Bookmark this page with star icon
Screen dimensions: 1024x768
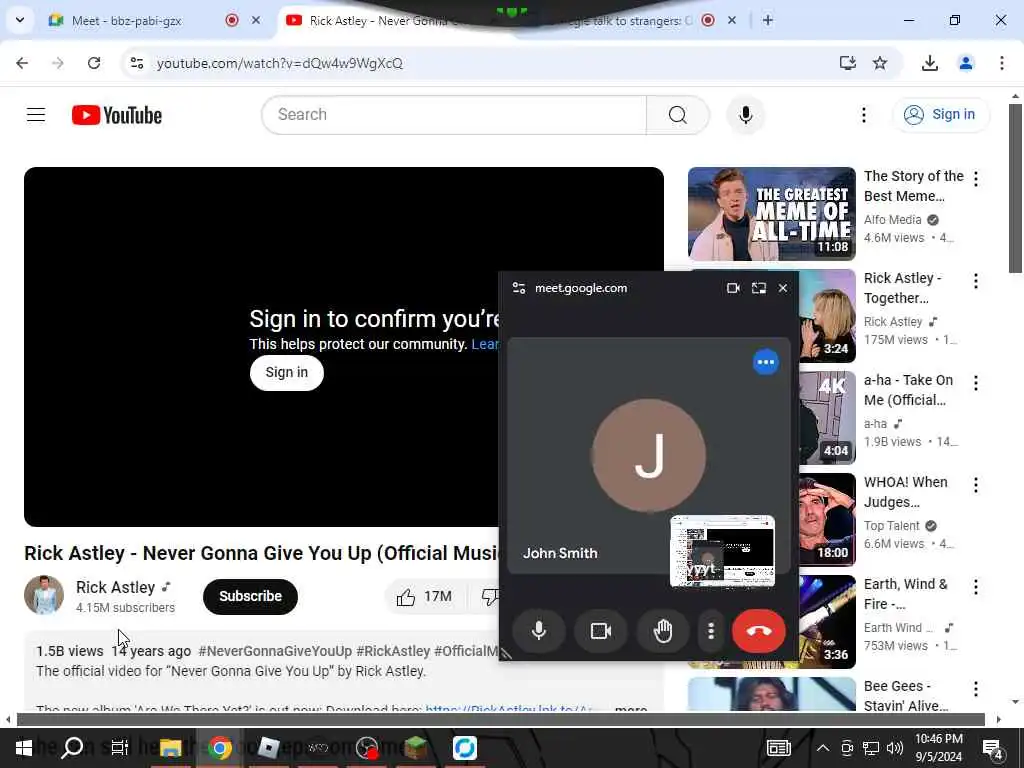pyautogui.click(x=880, y=63)
